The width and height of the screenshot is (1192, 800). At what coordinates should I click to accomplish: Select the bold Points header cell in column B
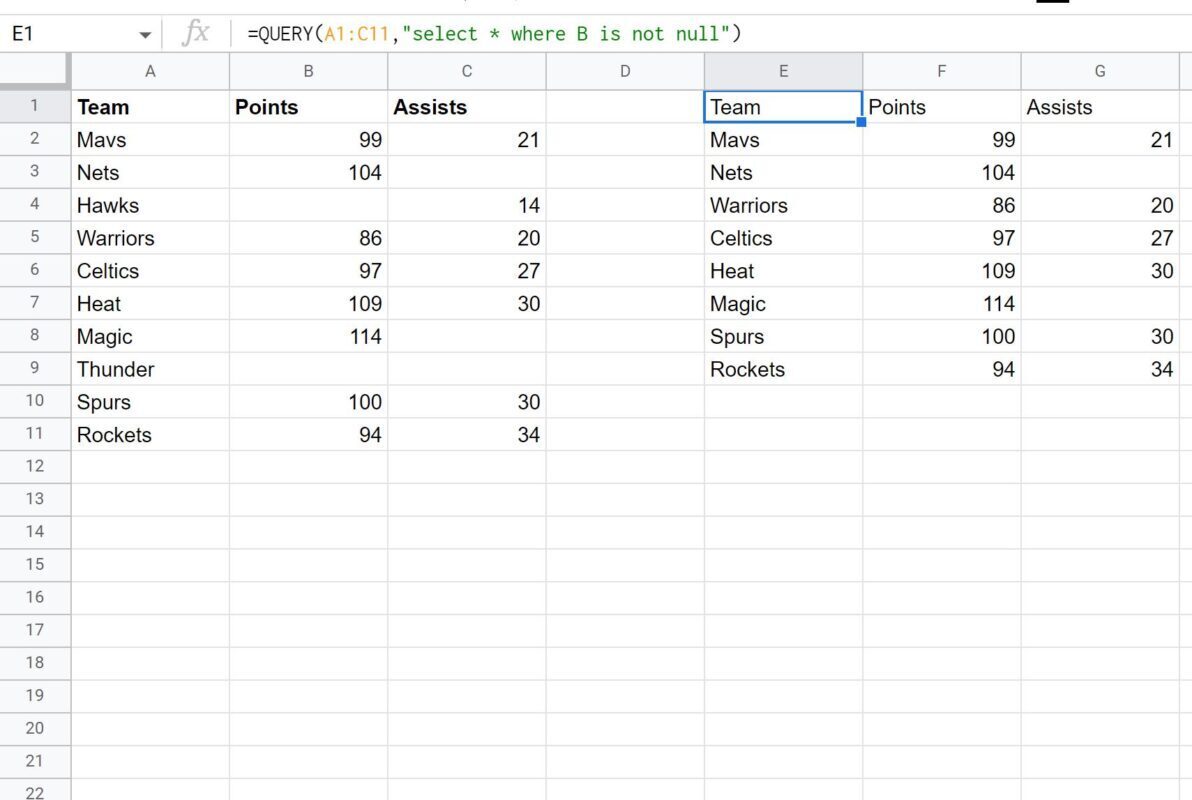[308, 107]
